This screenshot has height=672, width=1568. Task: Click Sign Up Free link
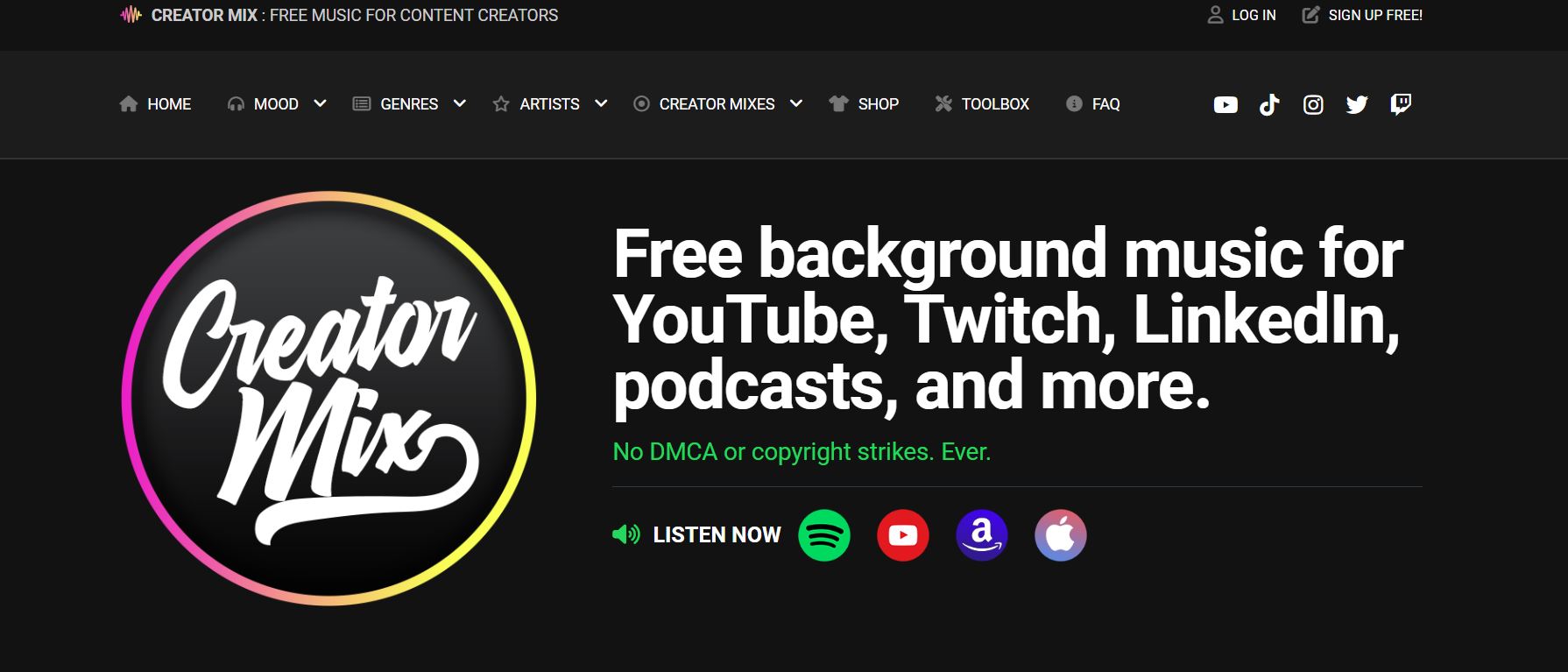pyautogui.click(x=1363, y=15)
